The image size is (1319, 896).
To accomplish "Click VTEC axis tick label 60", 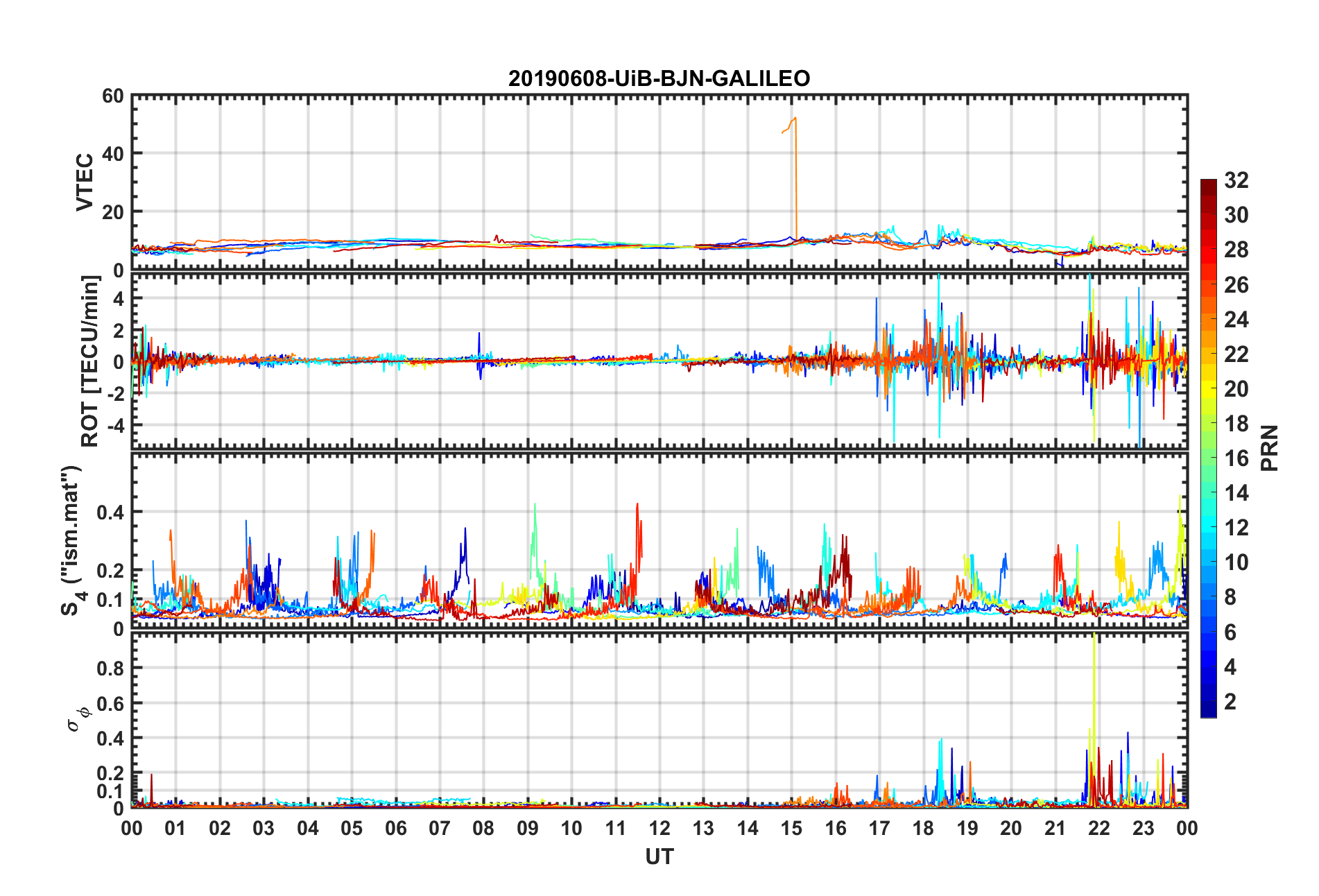I will pyautogui.click(x=113, y=96).
